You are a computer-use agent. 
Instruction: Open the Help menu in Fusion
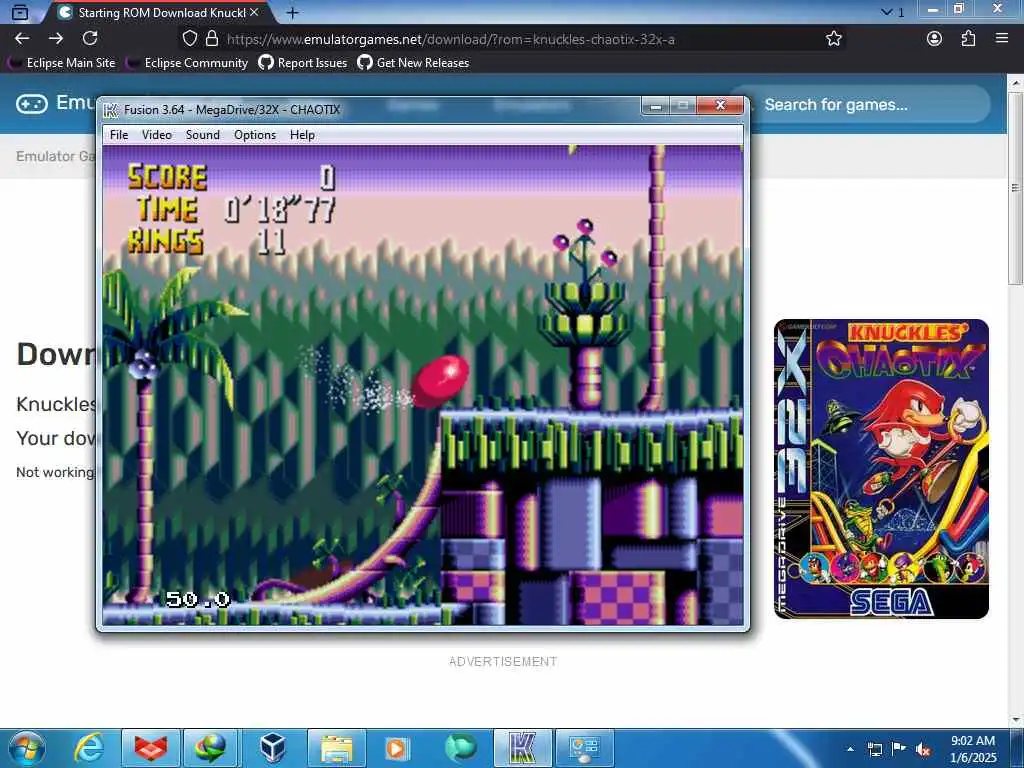click(302, 135)
